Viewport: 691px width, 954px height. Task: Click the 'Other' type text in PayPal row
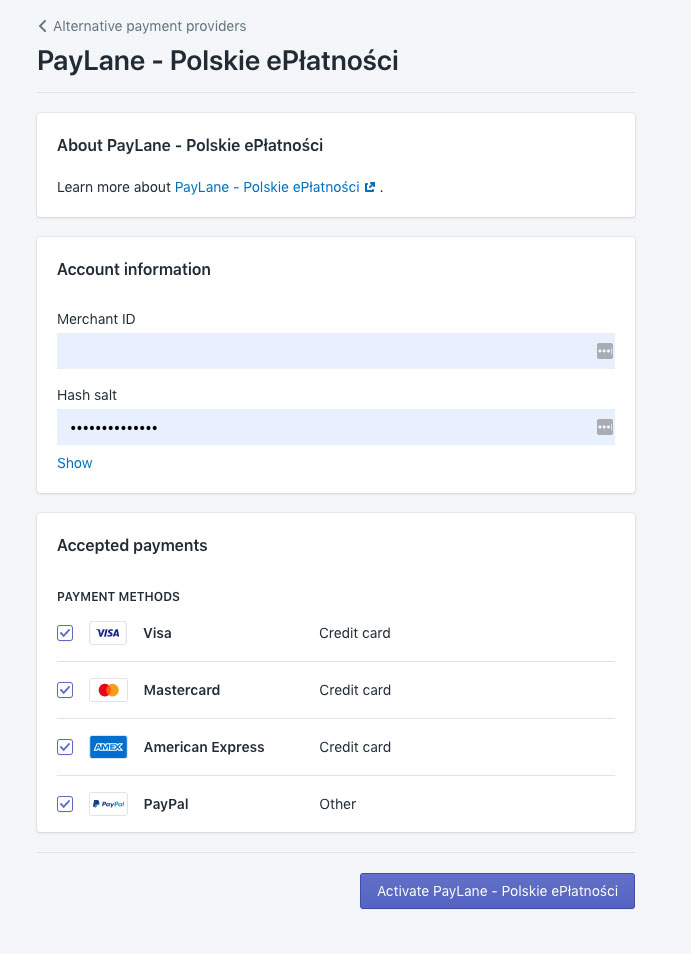pos(338,804)
